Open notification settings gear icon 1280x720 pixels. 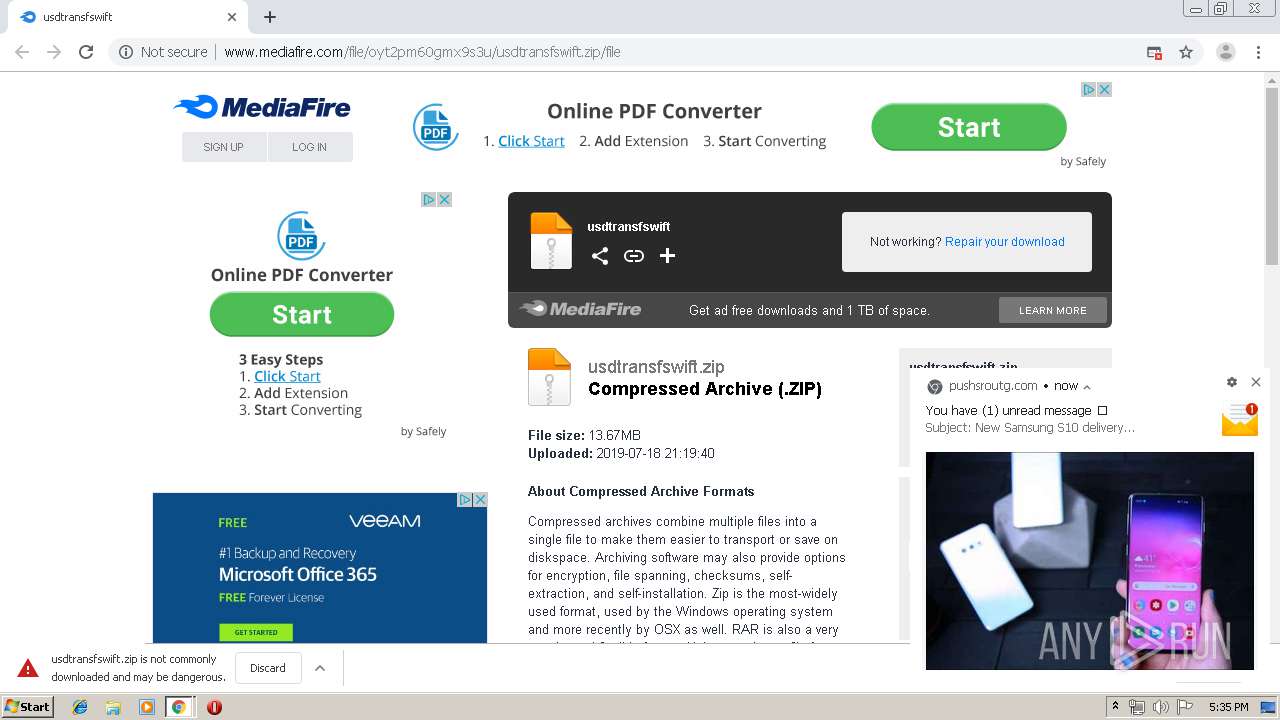point(1232,382)
